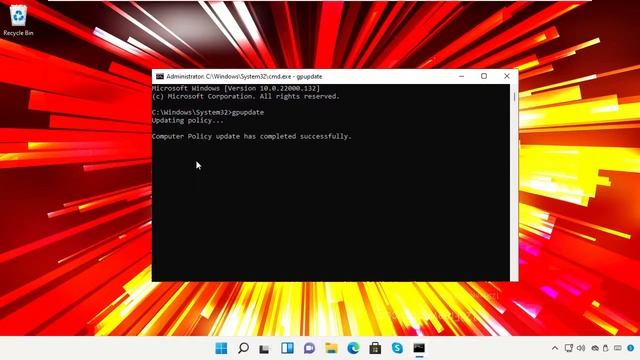640x360 pixels.
Task: Click the 'Microsoft Windows [Version 10.0.22000.132]' line
Action: tap(236, 88)
